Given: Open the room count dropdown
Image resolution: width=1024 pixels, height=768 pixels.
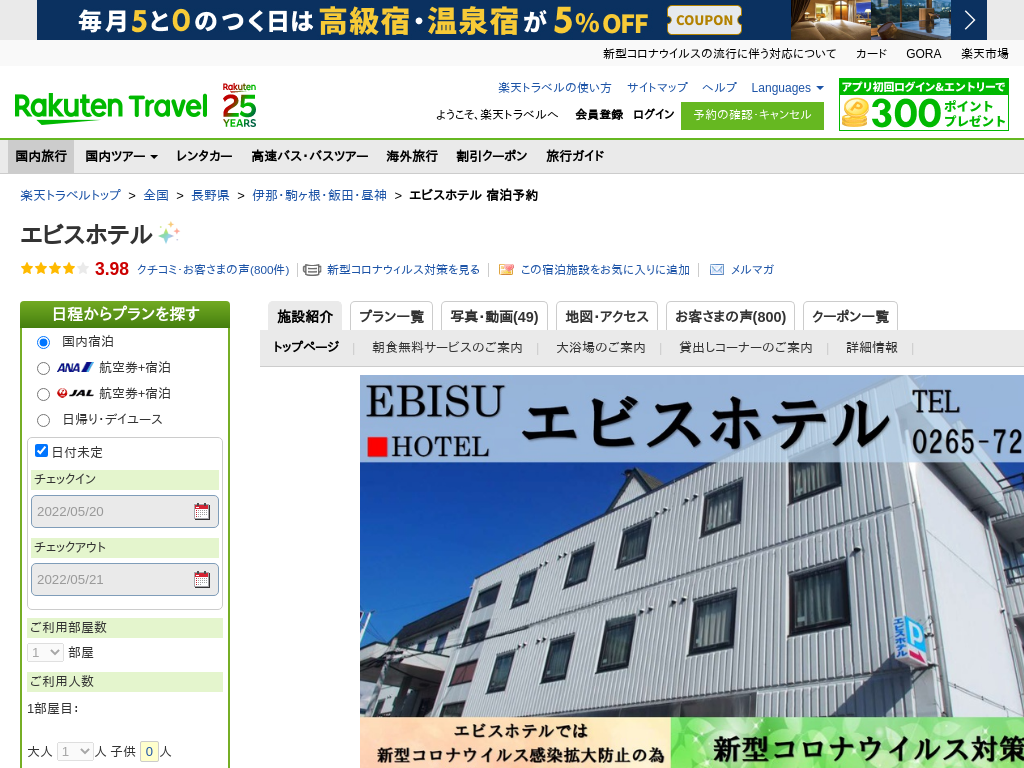Looking at the screenshot, I should coord(45,652).
